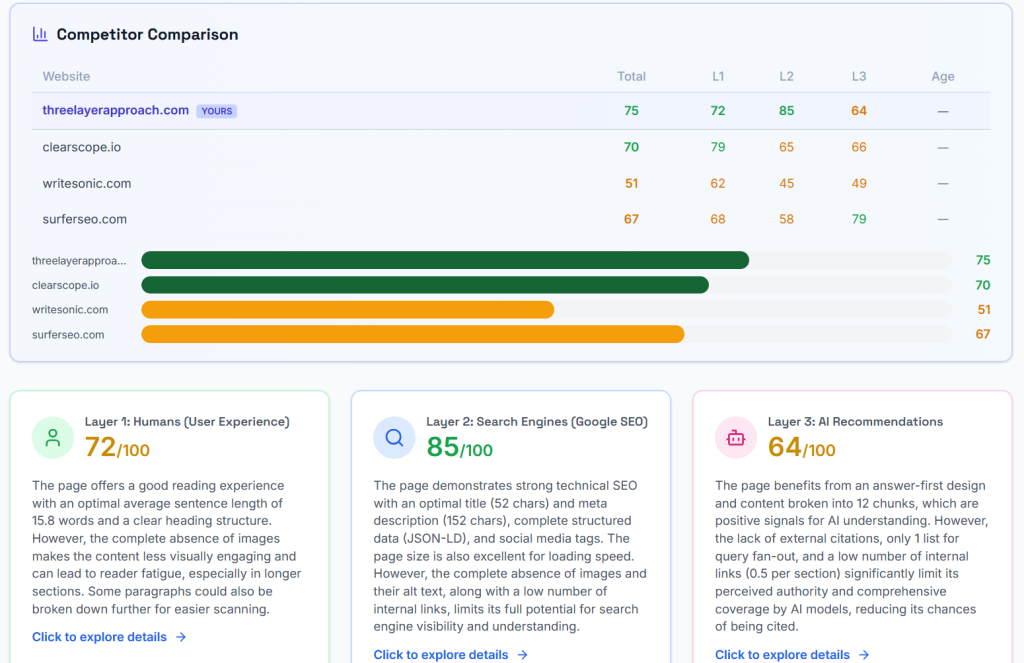
Task: Open Layer 2 'Click to explore details' link
Action: 441,655
